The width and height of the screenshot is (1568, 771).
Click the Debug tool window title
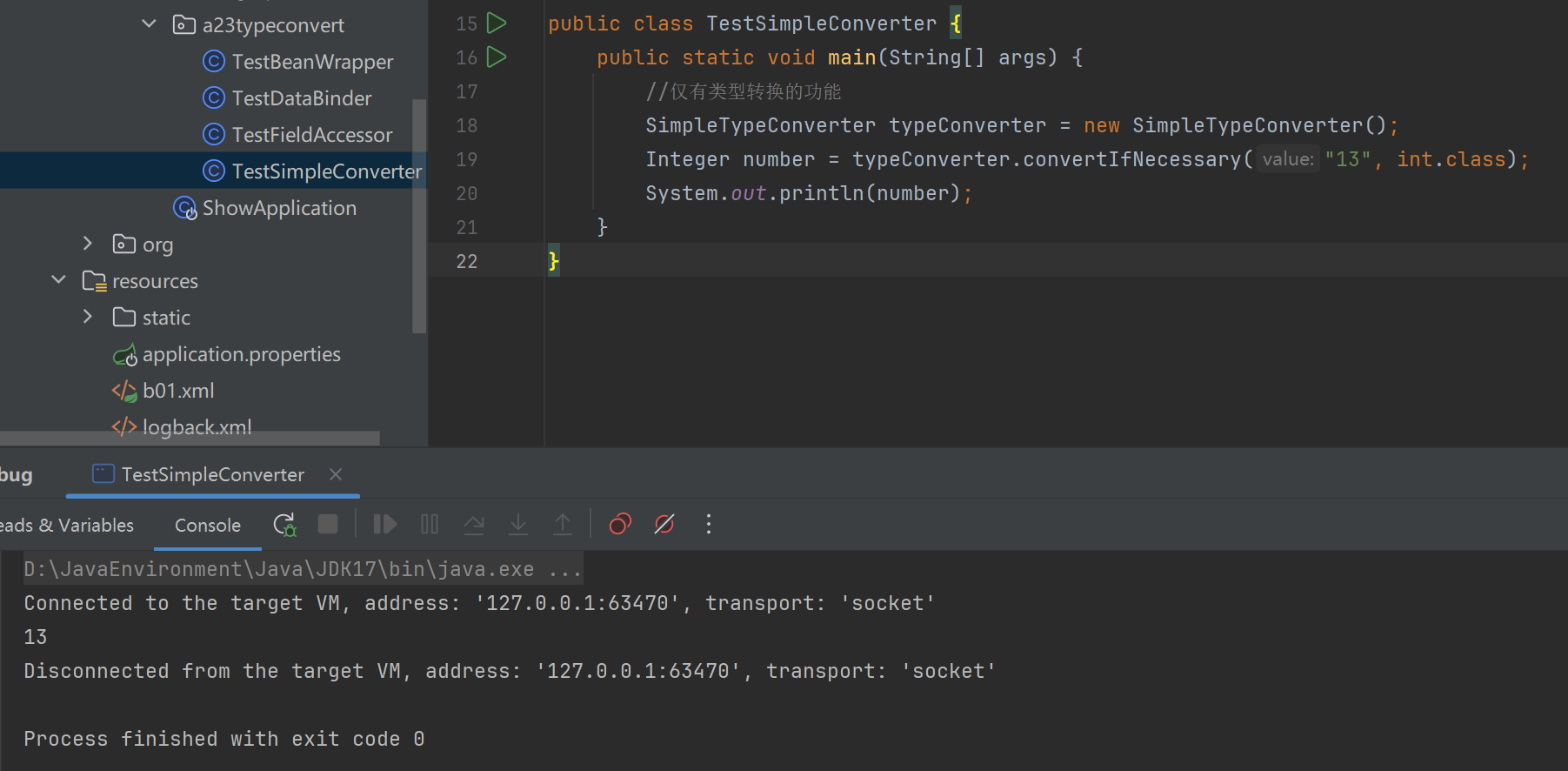click(x=16, y=475)
